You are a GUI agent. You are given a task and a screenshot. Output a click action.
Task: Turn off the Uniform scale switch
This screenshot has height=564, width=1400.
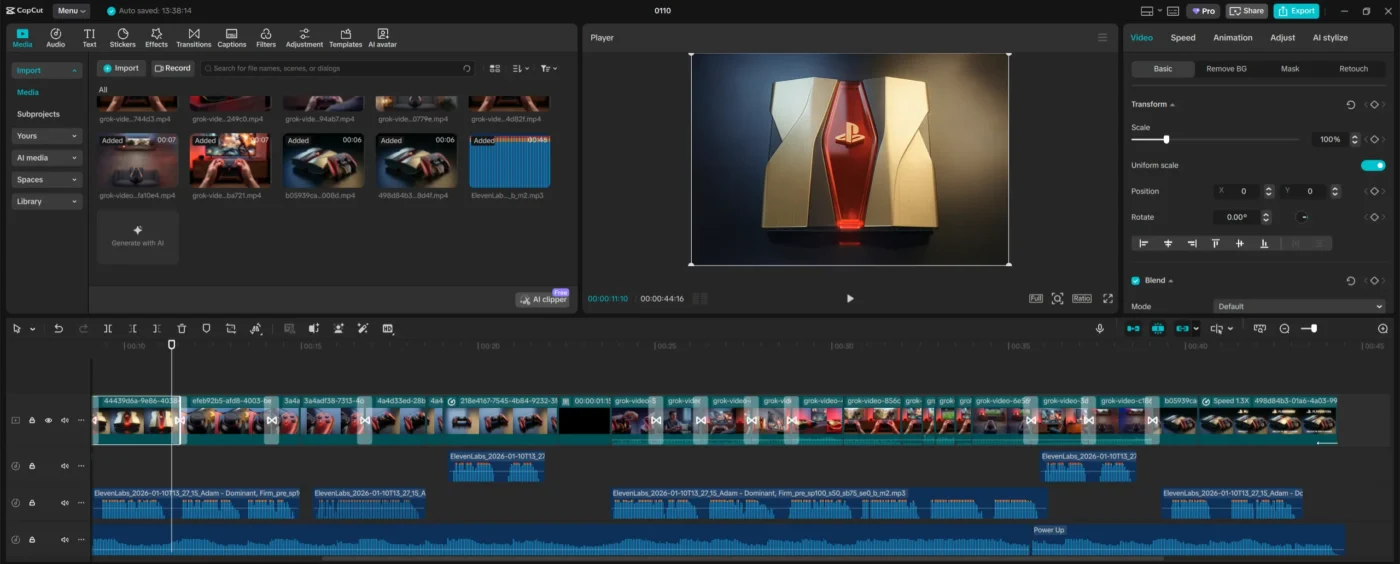(1372, 165)
